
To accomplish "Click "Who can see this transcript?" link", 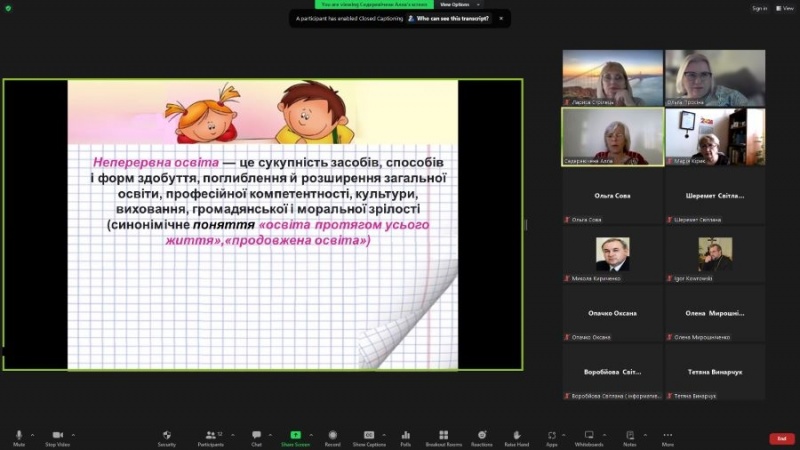I will pyautogui.click(x=453, y=18).
